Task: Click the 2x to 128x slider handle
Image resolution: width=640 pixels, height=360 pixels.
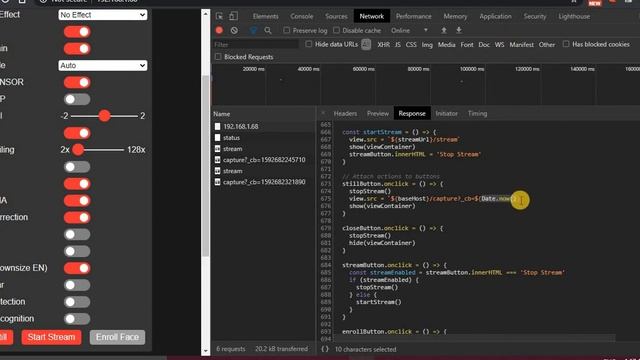Action: pyautogui.click(x=78, y=150)
